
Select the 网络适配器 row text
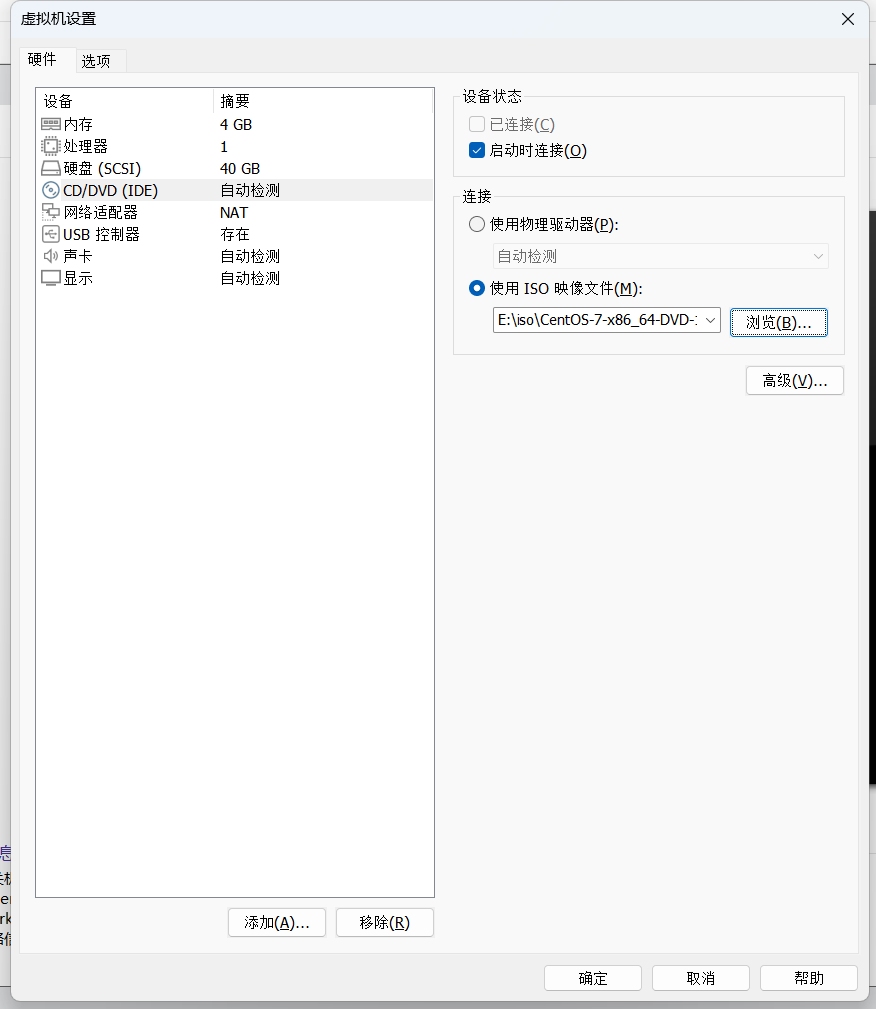[100, 212]
